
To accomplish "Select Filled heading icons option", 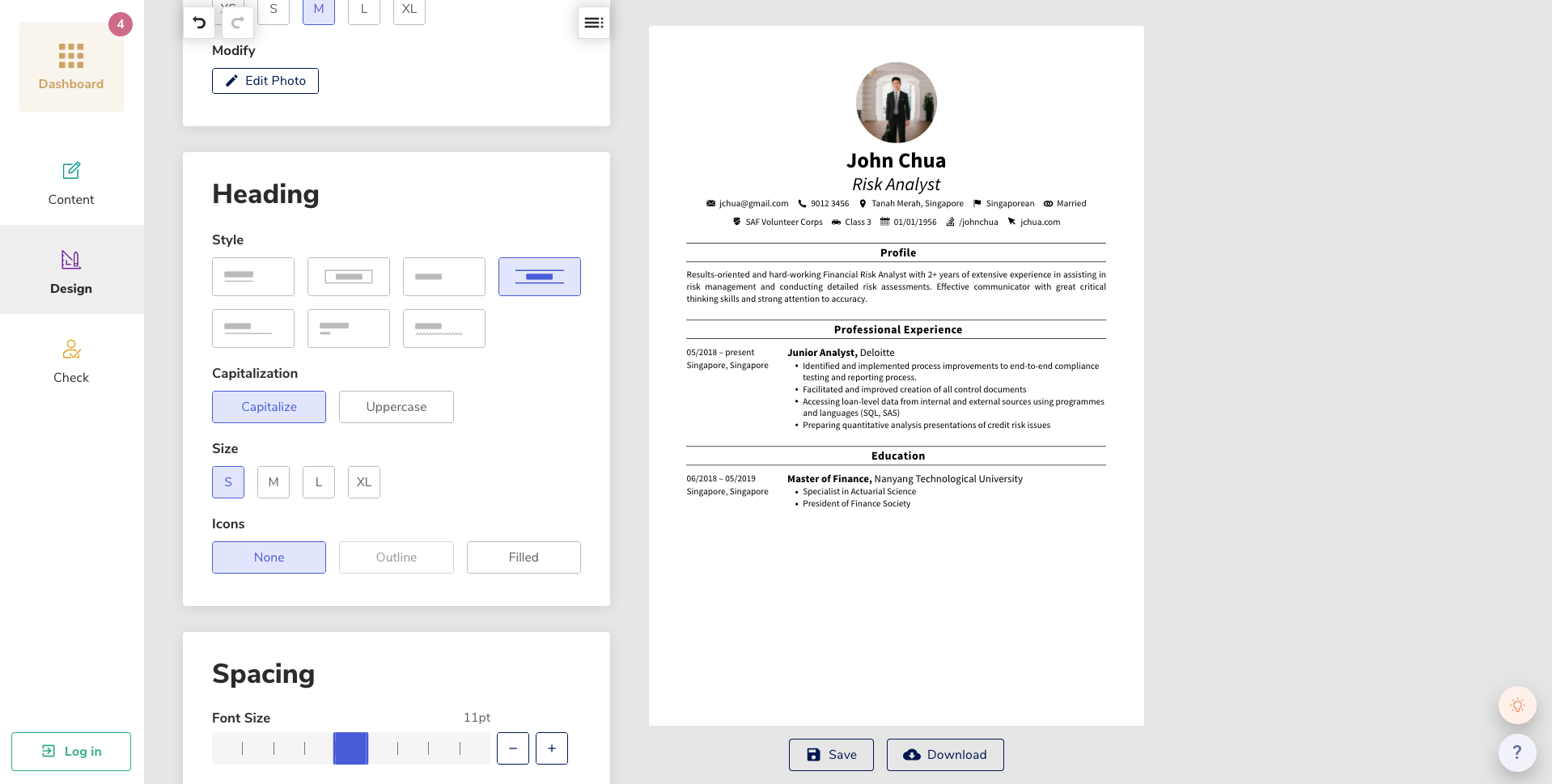I will pyautogui.click(x=524, y=557).
